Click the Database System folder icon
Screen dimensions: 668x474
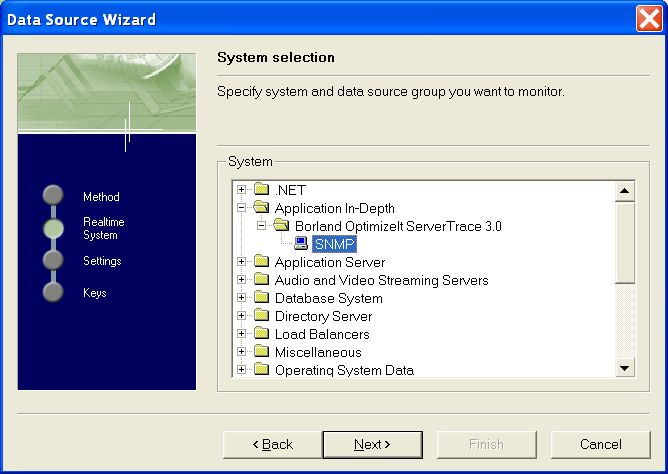click(x=261, y=297)
